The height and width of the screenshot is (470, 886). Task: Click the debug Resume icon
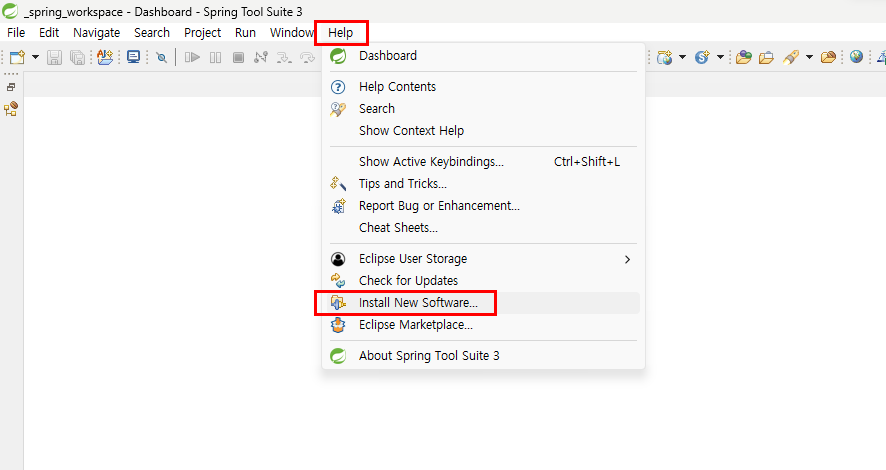tap(192, 57)
